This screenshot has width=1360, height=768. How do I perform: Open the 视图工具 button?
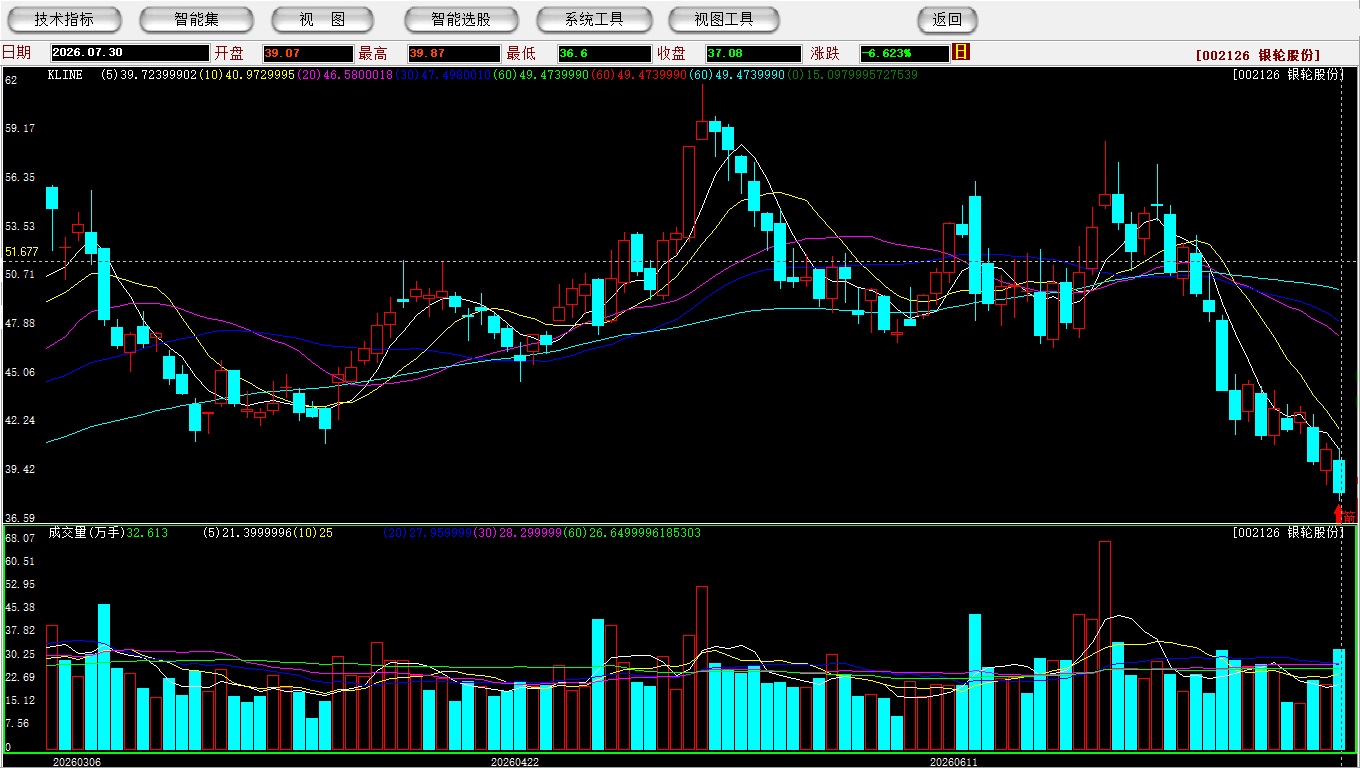725,19
